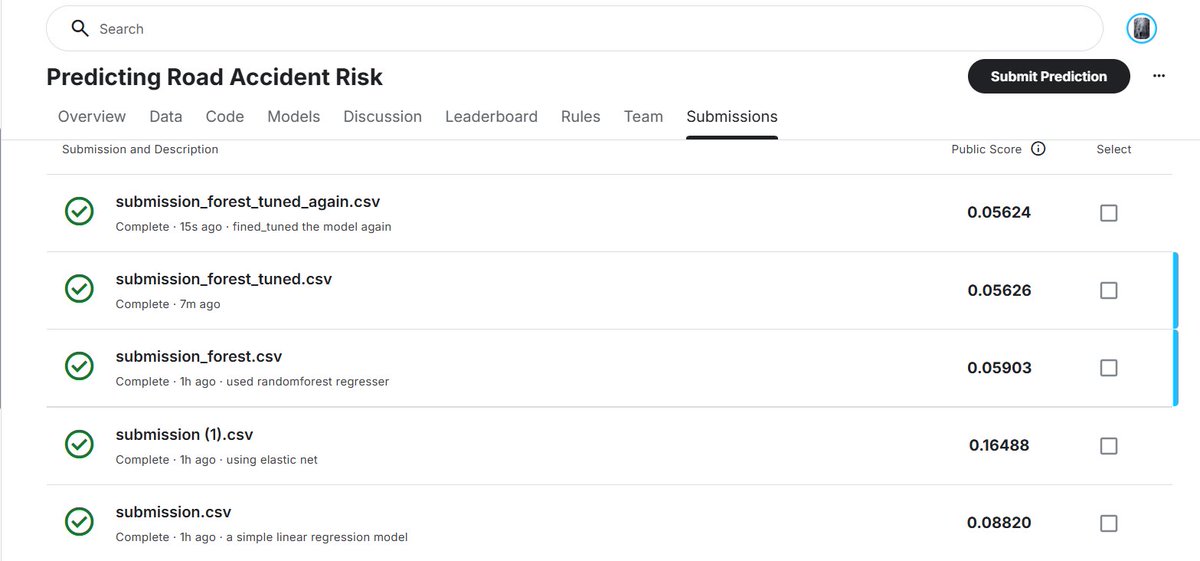This screenshot has height=561, width=1200.
Task: Select checkbox for submission_forest.csv
Action: (x=1108, y=368)
